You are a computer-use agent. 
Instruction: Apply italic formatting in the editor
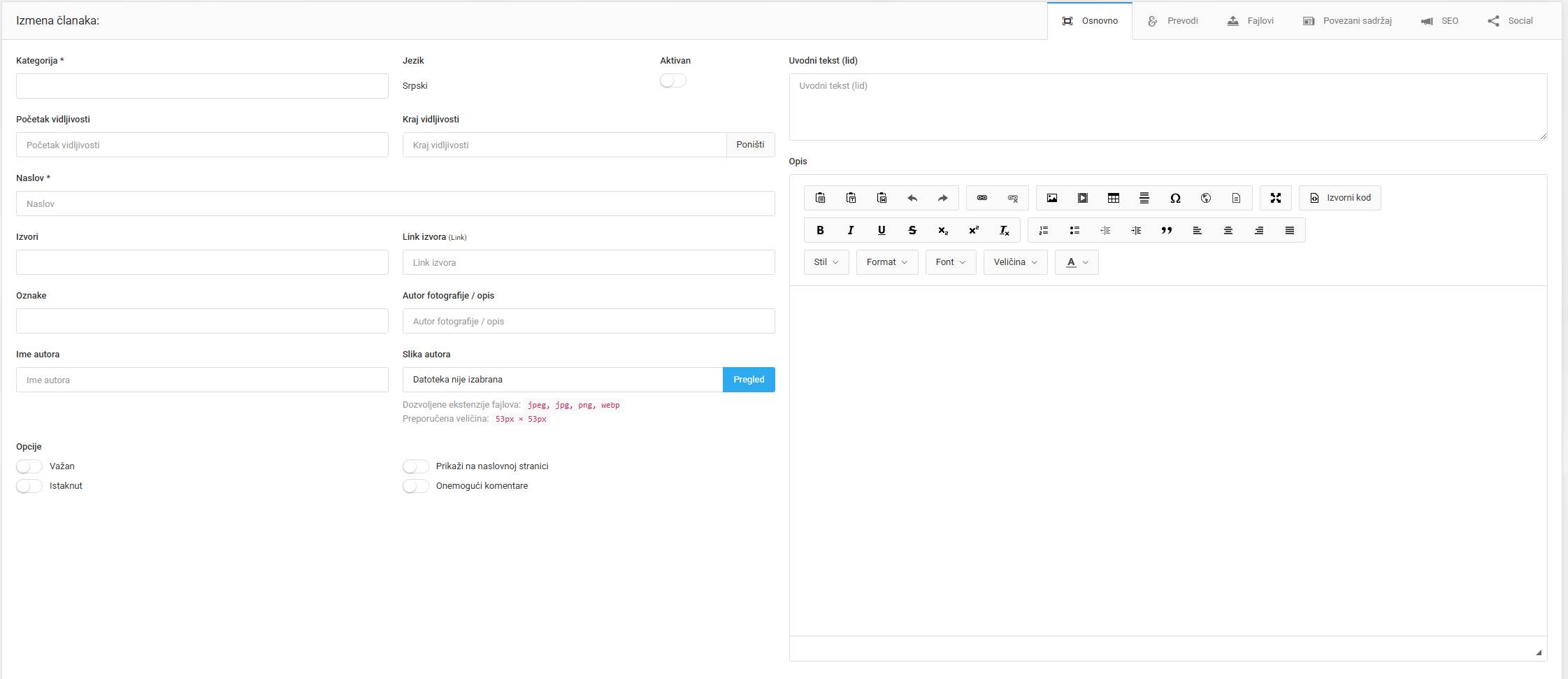click(x=851, y=230)
